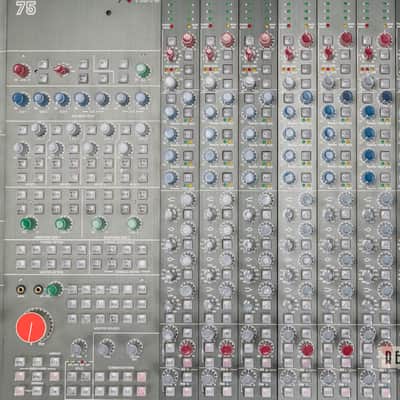This screenshot has height=400, width=400.
Task: Push pink button in master section bottom-left corner
Action: pyautogui.click(x=20, y=391)
